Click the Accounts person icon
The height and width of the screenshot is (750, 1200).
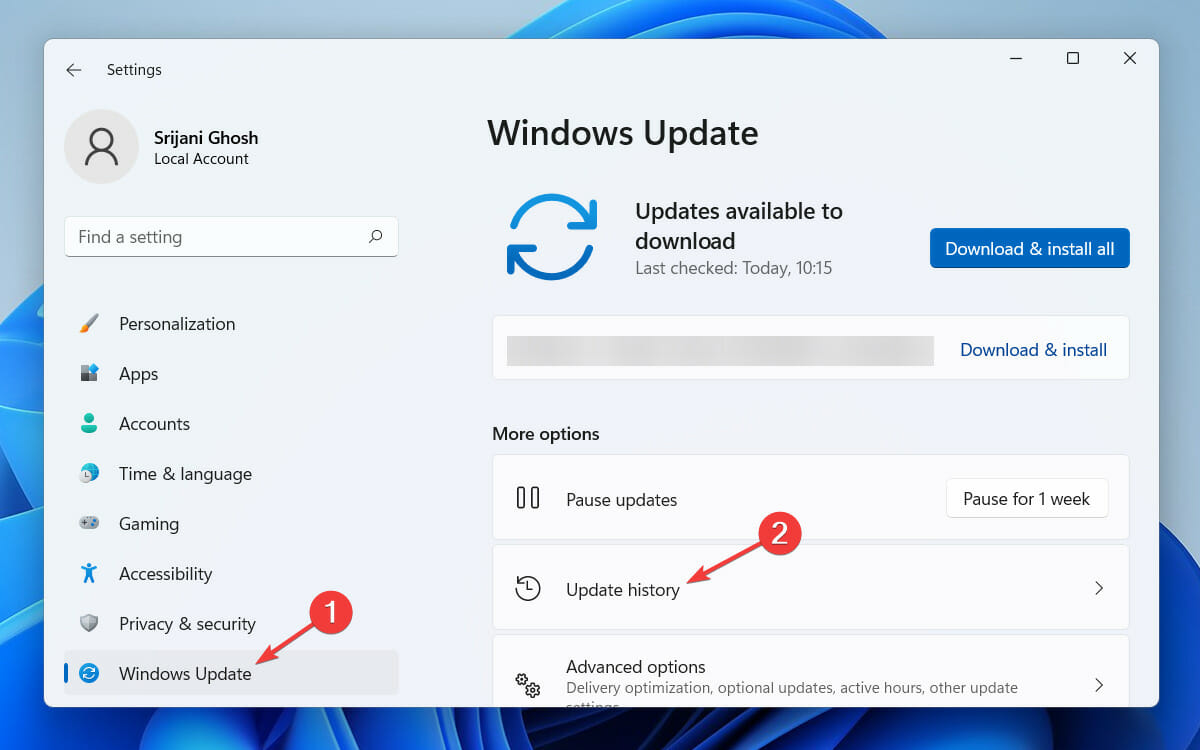89,423
